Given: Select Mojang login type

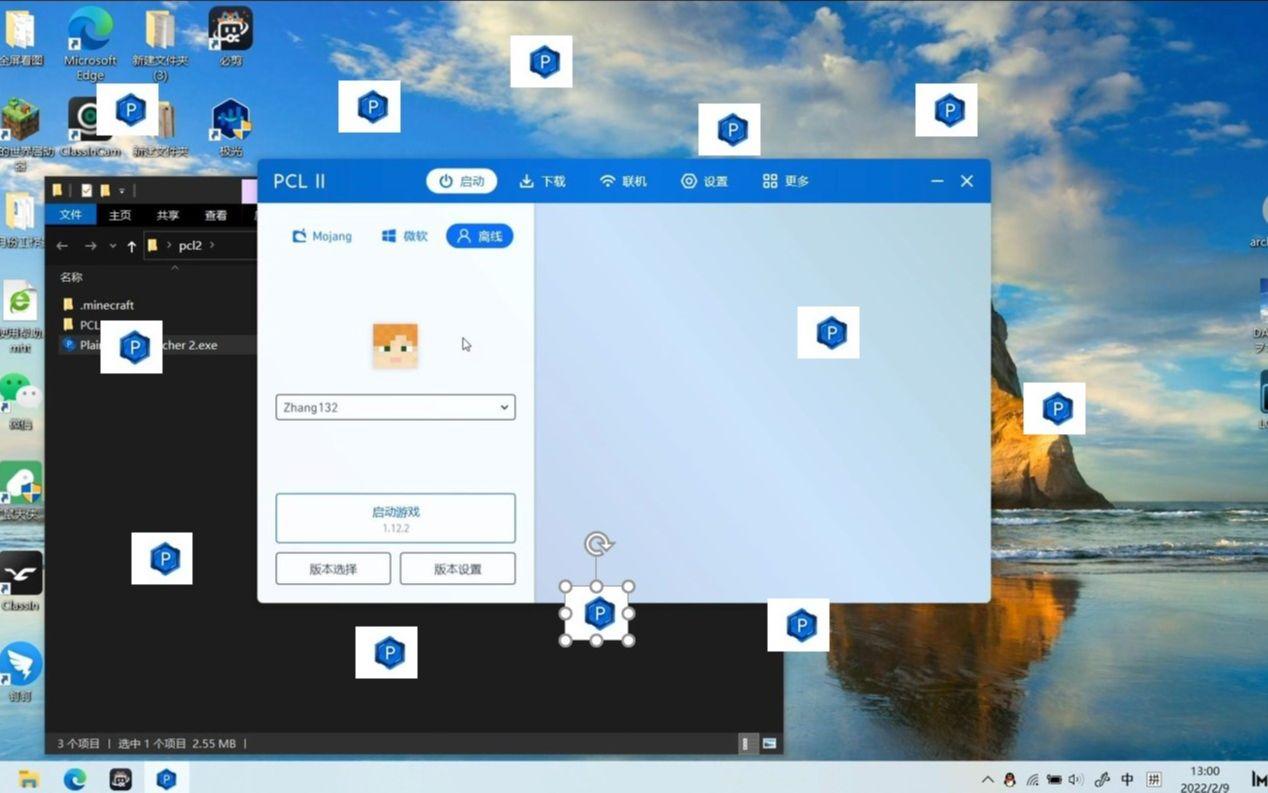Looking at the screenshot, I should 322,236.
